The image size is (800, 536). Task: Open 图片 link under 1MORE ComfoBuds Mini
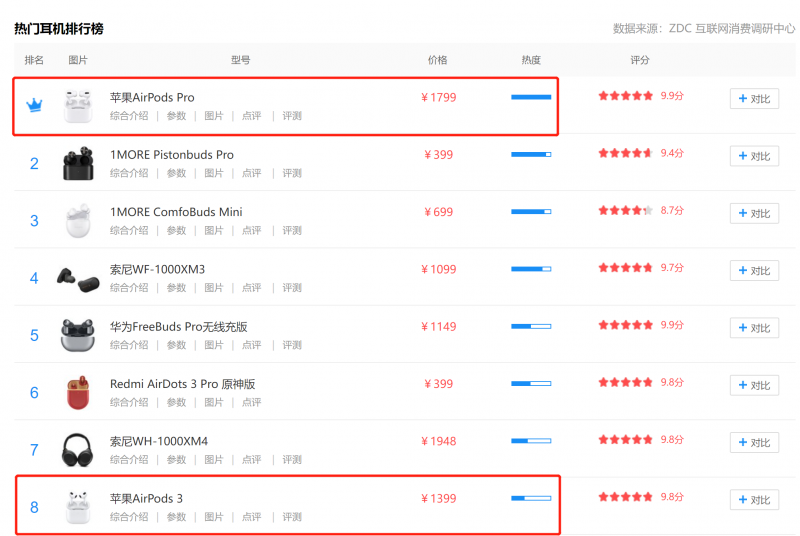pyautogui.click(x=214, y=230)
